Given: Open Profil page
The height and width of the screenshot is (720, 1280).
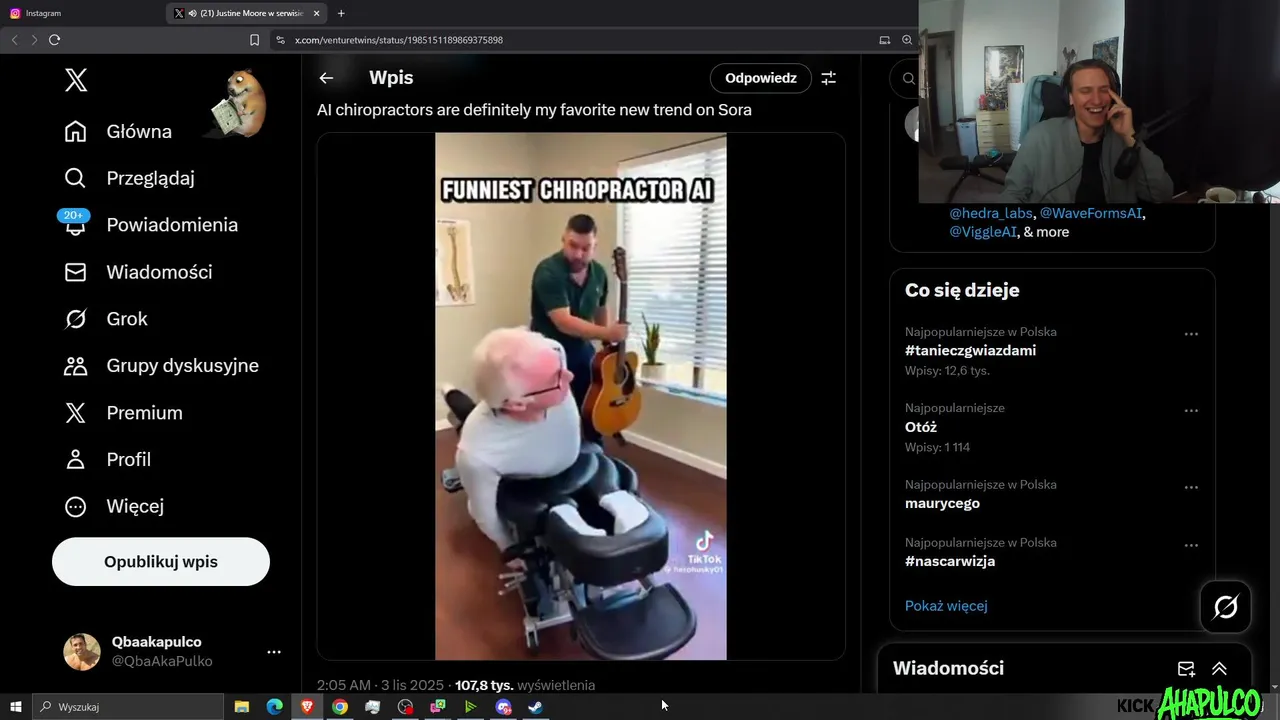Looking at the screenshot, I should 107,460.
